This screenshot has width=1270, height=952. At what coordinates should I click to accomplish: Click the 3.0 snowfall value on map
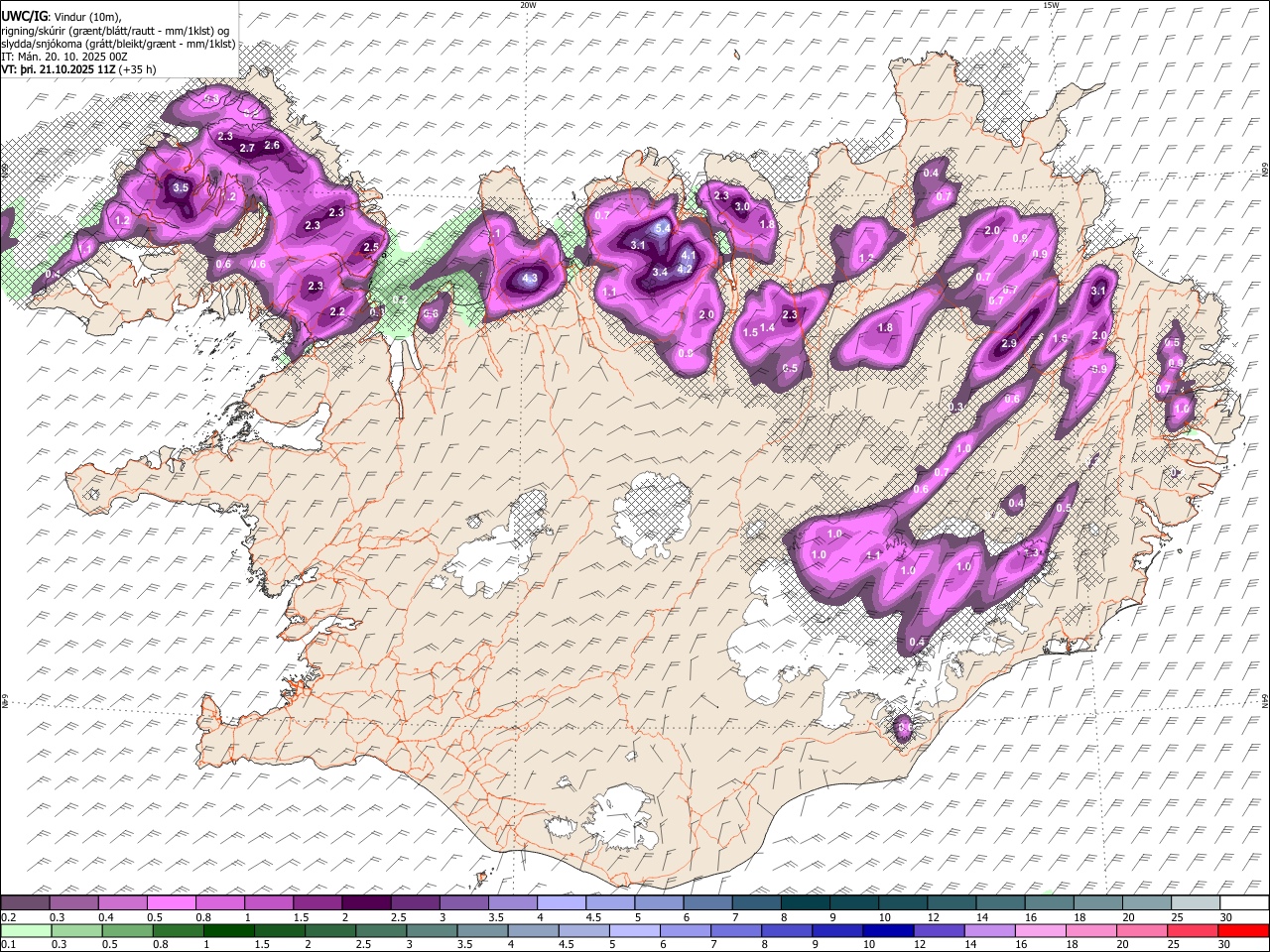click(x=742, y=207)
